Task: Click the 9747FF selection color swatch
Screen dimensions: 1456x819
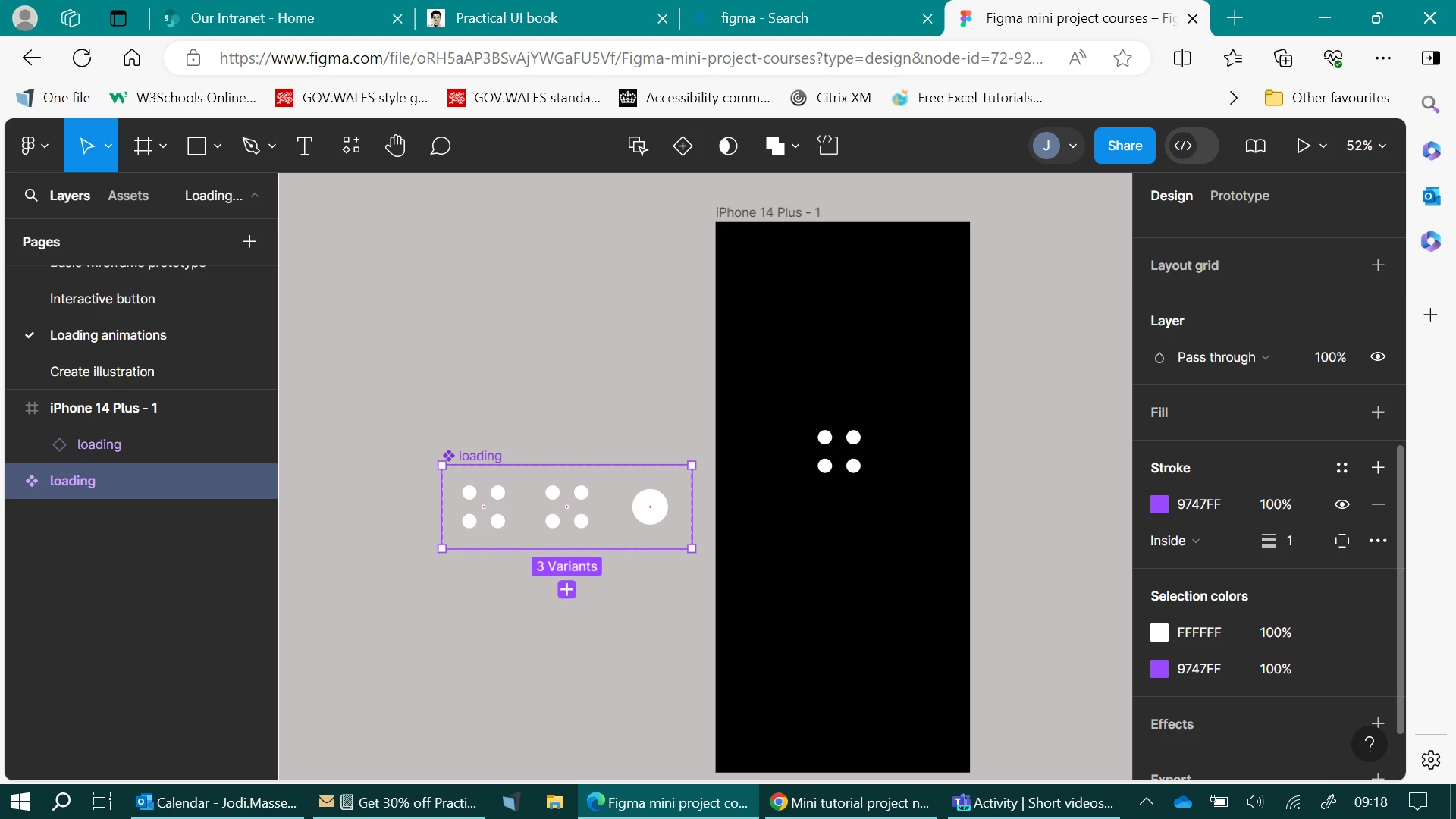Action: pyautogui.click(x=1159, y=669)
